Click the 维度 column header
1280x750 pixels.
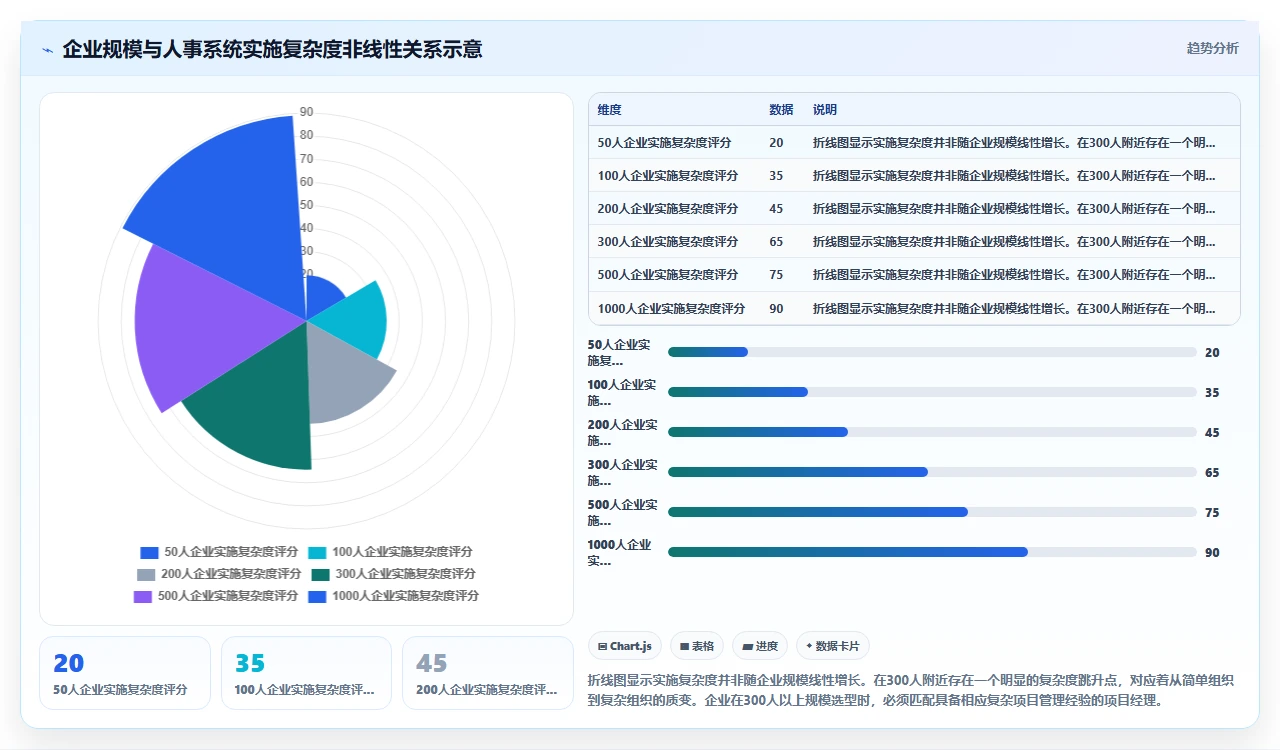click(x=609, y=110)
